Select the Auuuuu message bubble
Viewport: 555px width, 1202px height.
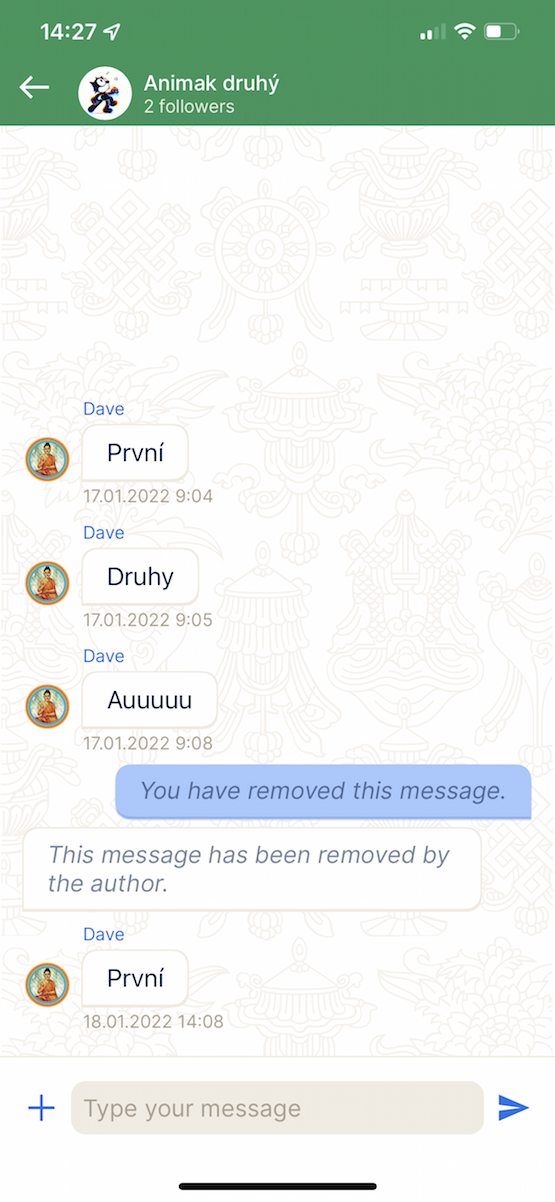(150, 701)
